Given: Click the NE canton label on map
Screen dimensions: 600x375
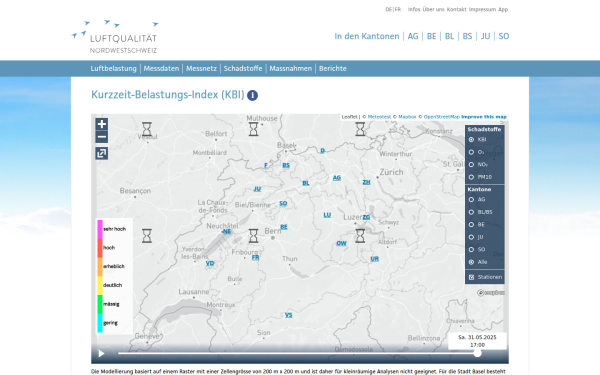Looking at the screenshot, I should click(x=227, y=232).
